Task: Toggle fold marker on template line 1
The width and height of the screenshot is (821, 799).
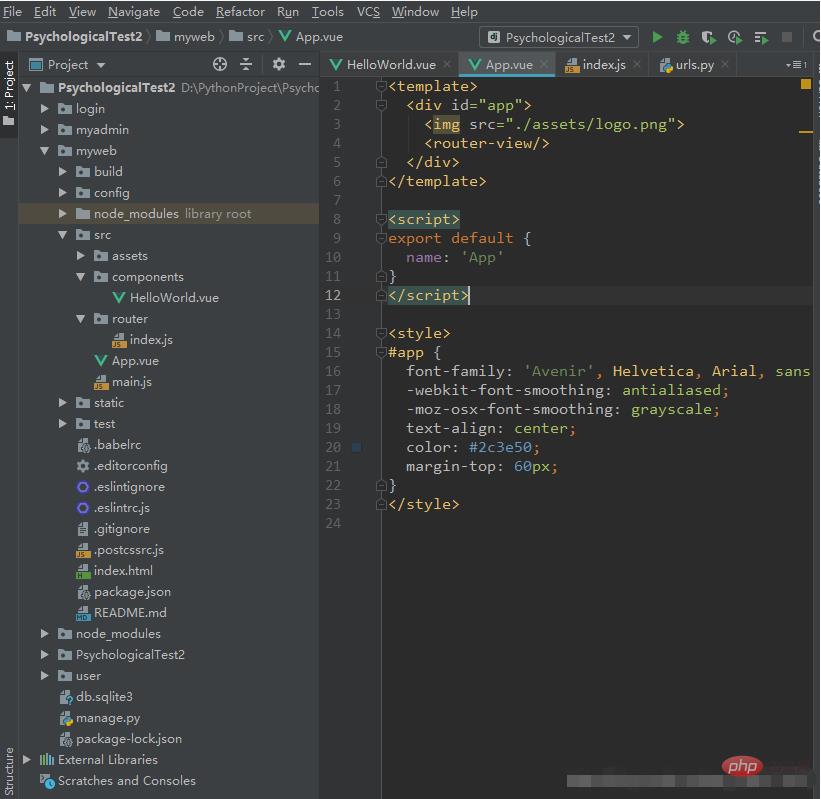Action: tap(381, 87)
